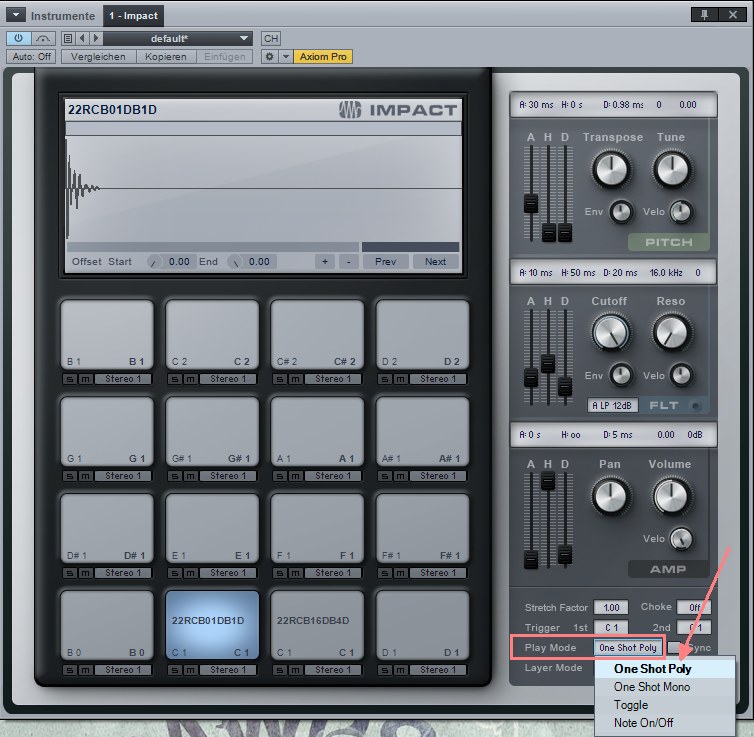Click the Kopieren button
The width and height of the screenshot is (754, 737).
click(x=165, y=57)
